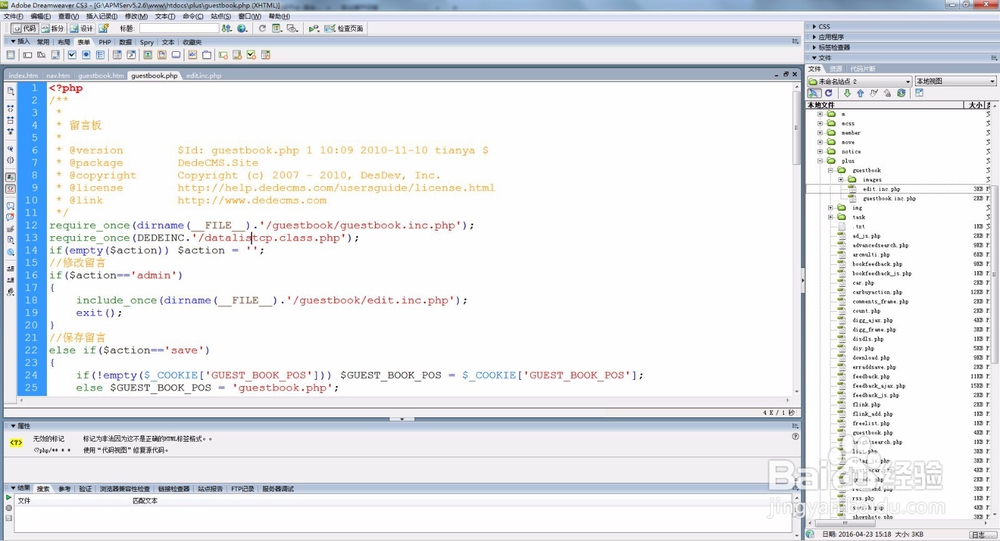Insert Spry Validation Checkbox
The height and width of the screenshot is (541, 1000).
coord(251,56)
